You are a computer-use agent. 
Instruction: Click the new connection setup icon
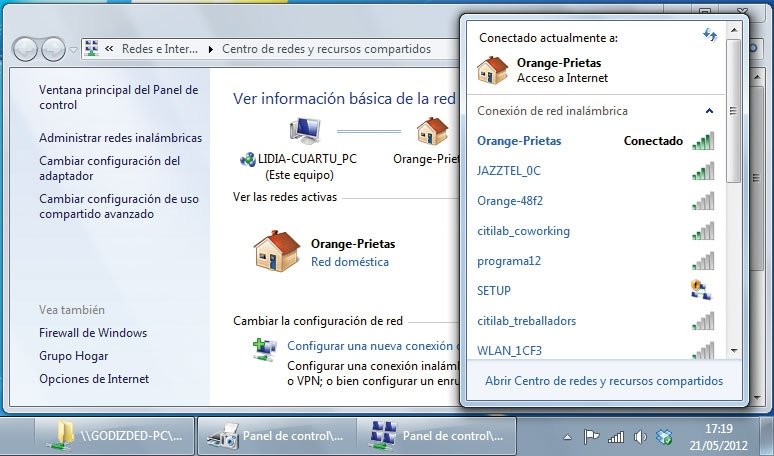[x=265, y=350]
